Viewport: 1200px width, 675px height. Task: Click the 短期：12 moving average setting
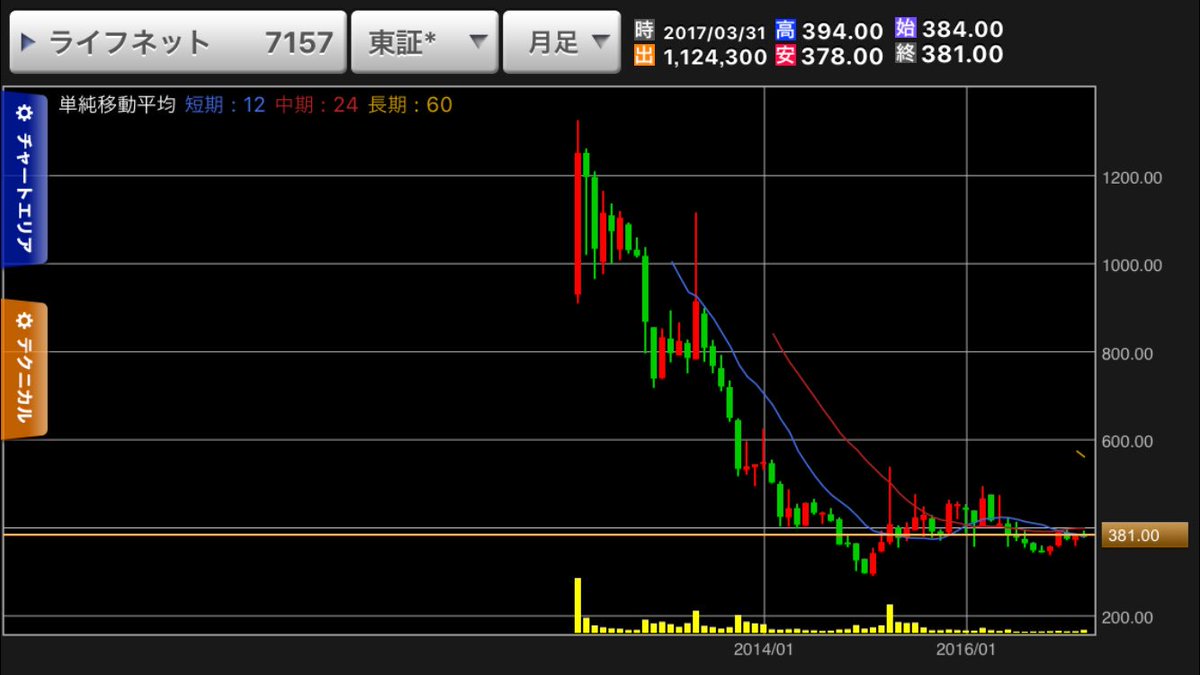point(226,105)
